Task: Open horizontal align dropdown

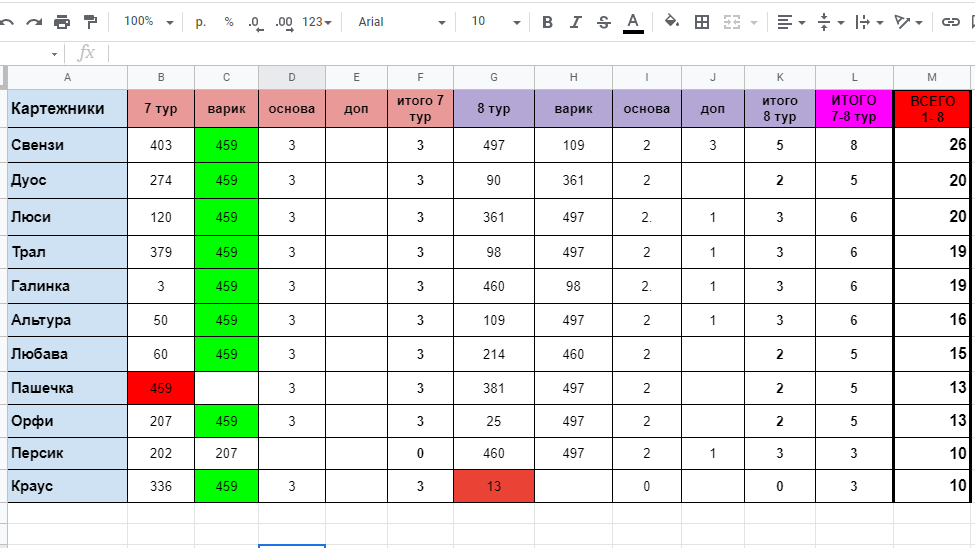Action: 791,22
